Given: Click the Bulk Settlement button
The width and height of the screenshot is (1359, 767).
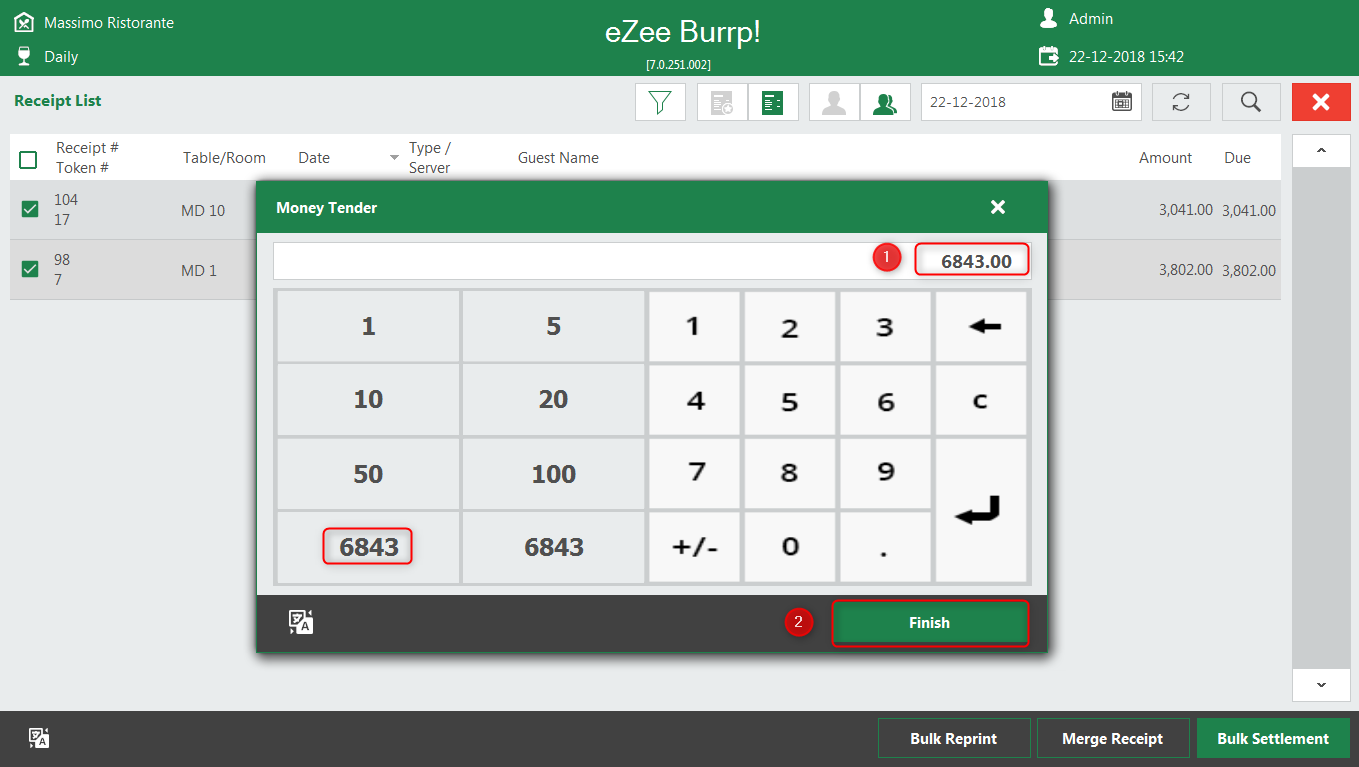Looking at the screenshot, I should [x=1273, y=739].
